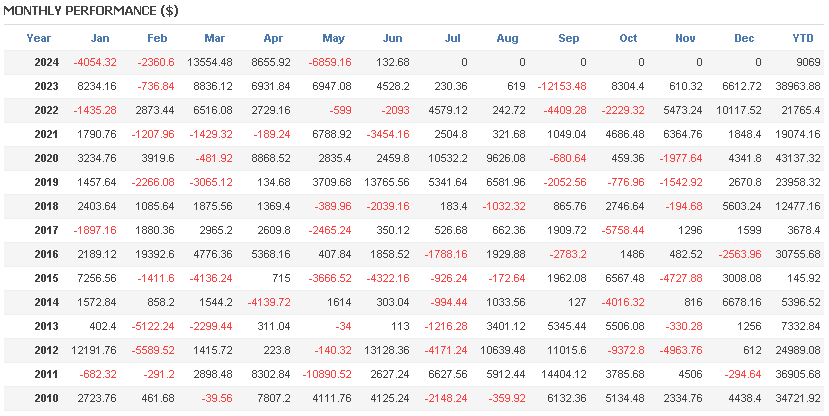Click the YTD column header

pyautogui.click(x=802, y=38)
